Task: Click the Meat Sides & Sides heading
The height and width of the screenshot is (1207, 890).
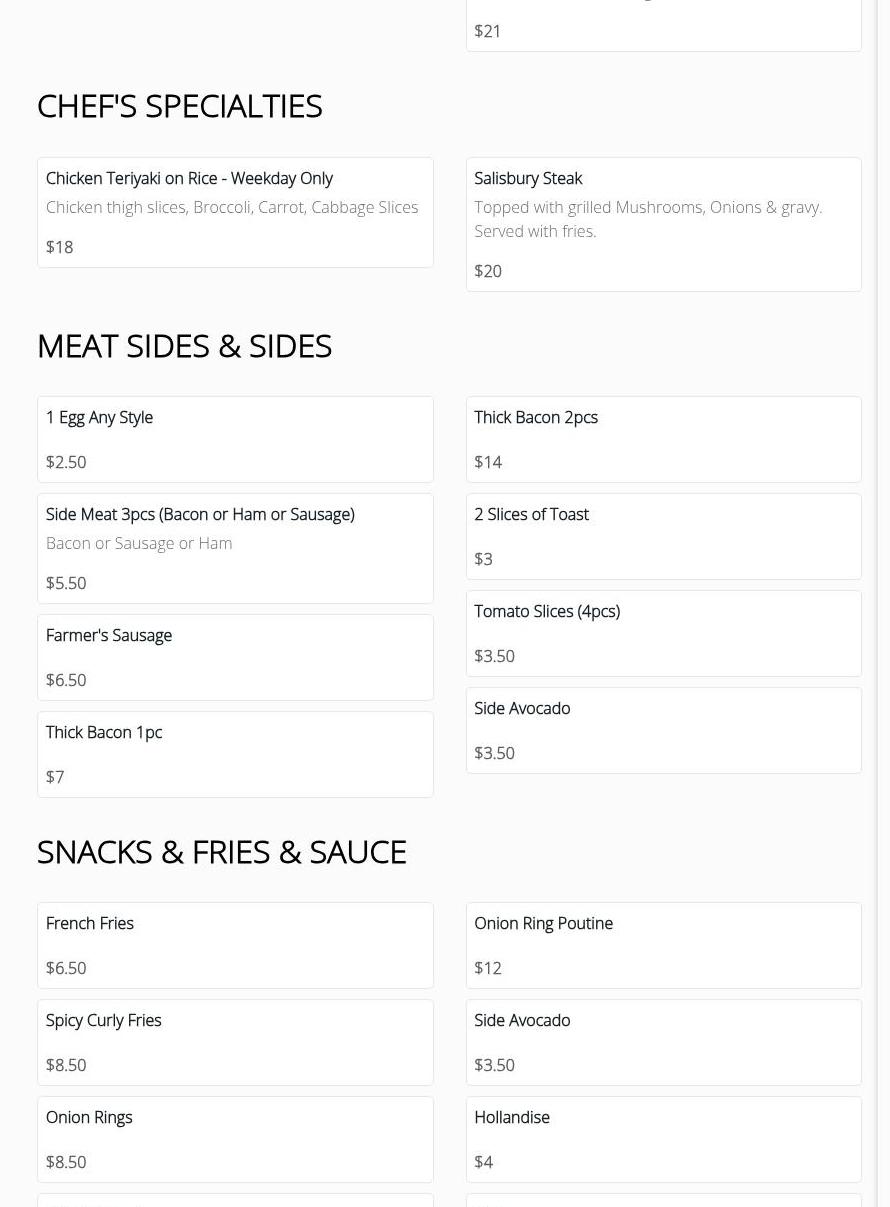Action: pyautogui.click(x=184, y=346)
